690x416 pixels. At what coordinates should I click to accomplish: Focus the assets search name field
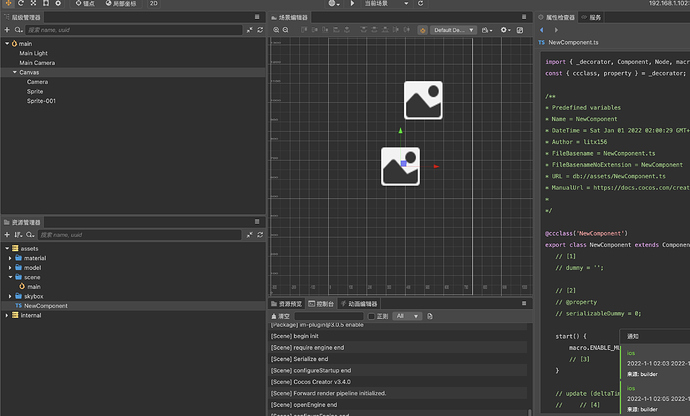139,235
